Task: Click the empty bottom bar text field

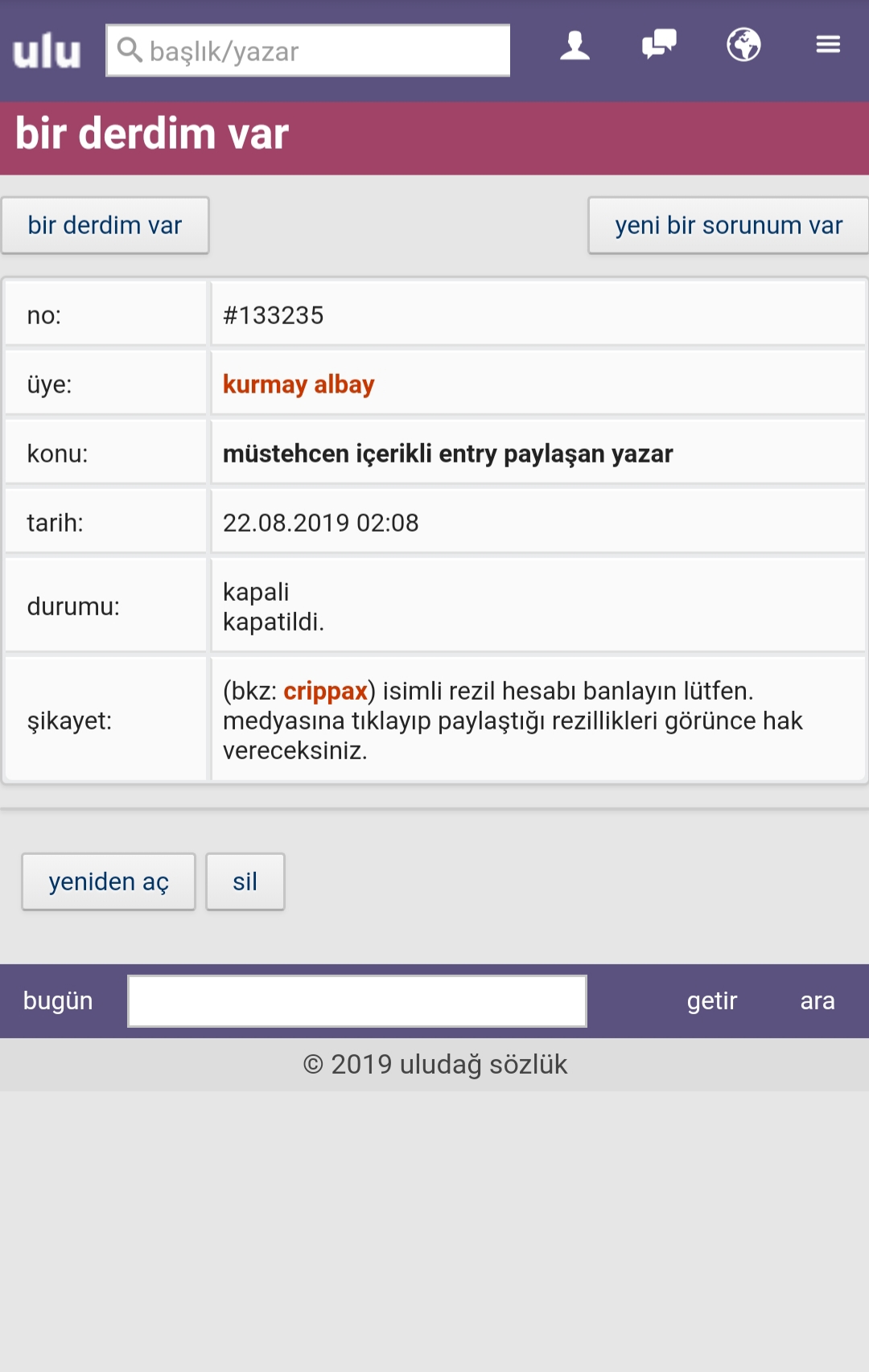Action: (x=357, y=1001)
